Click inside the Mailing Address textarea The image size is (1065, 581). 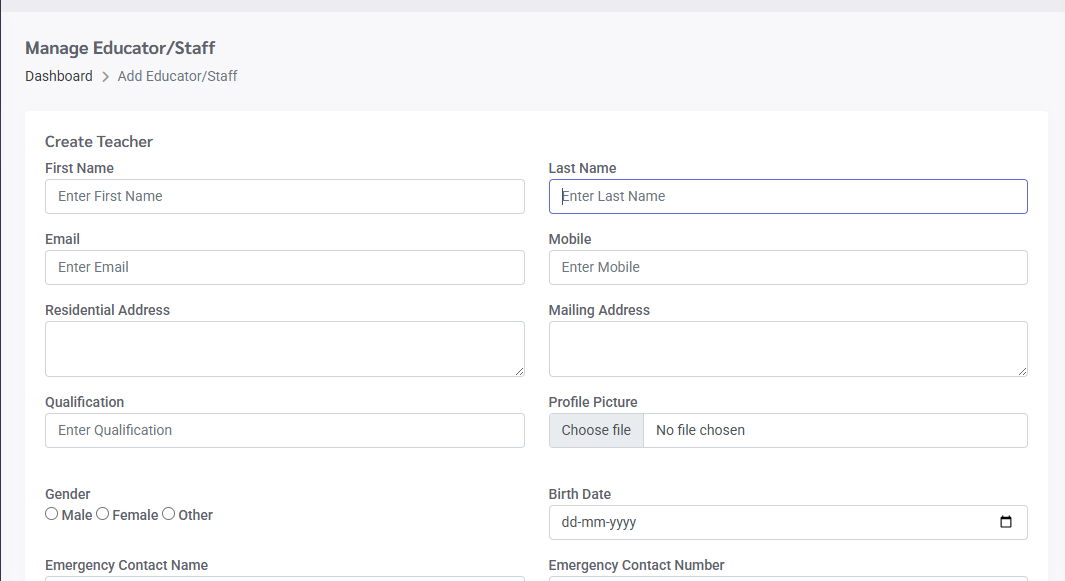pyautogui.click(x=787, y=348)
